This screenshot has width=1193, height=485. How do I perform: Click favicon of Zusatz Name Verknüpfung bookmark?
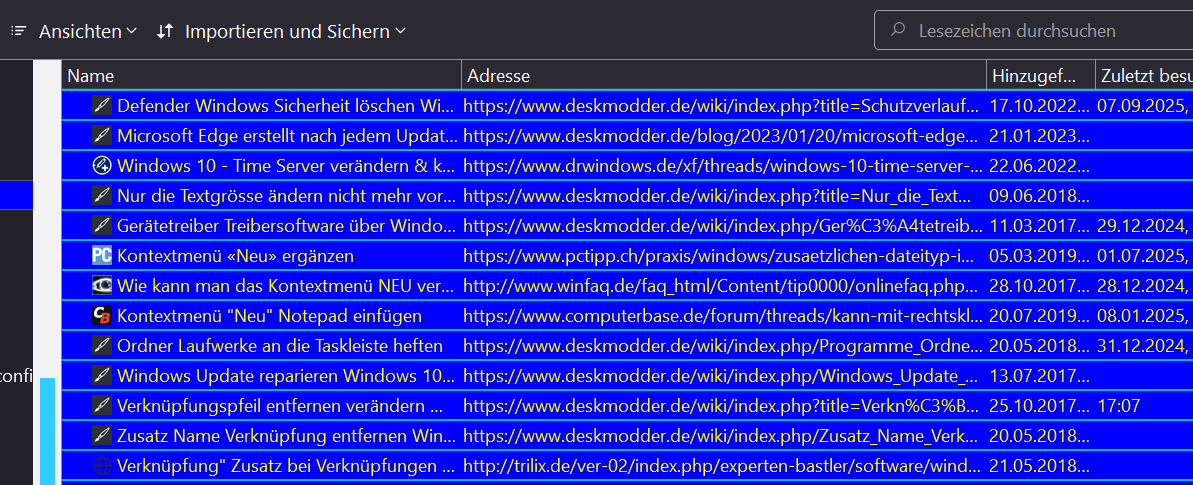pyautogui.click(x=102, y=436)
